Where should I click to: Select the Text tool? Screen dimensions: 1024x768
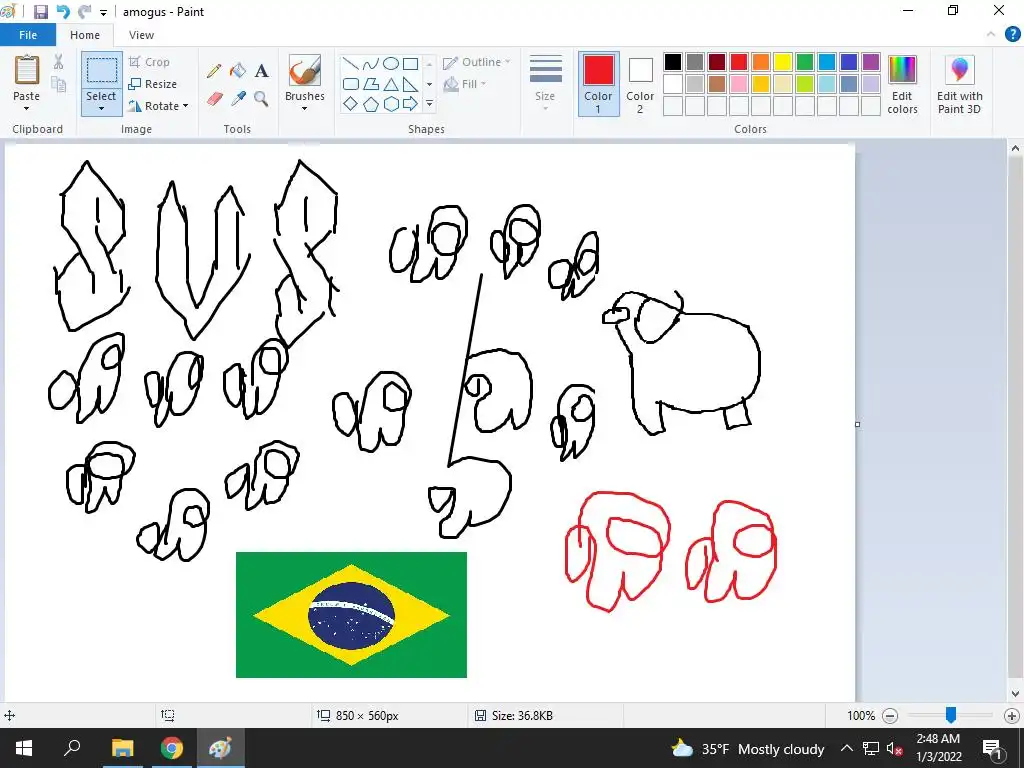click(262, 71)
